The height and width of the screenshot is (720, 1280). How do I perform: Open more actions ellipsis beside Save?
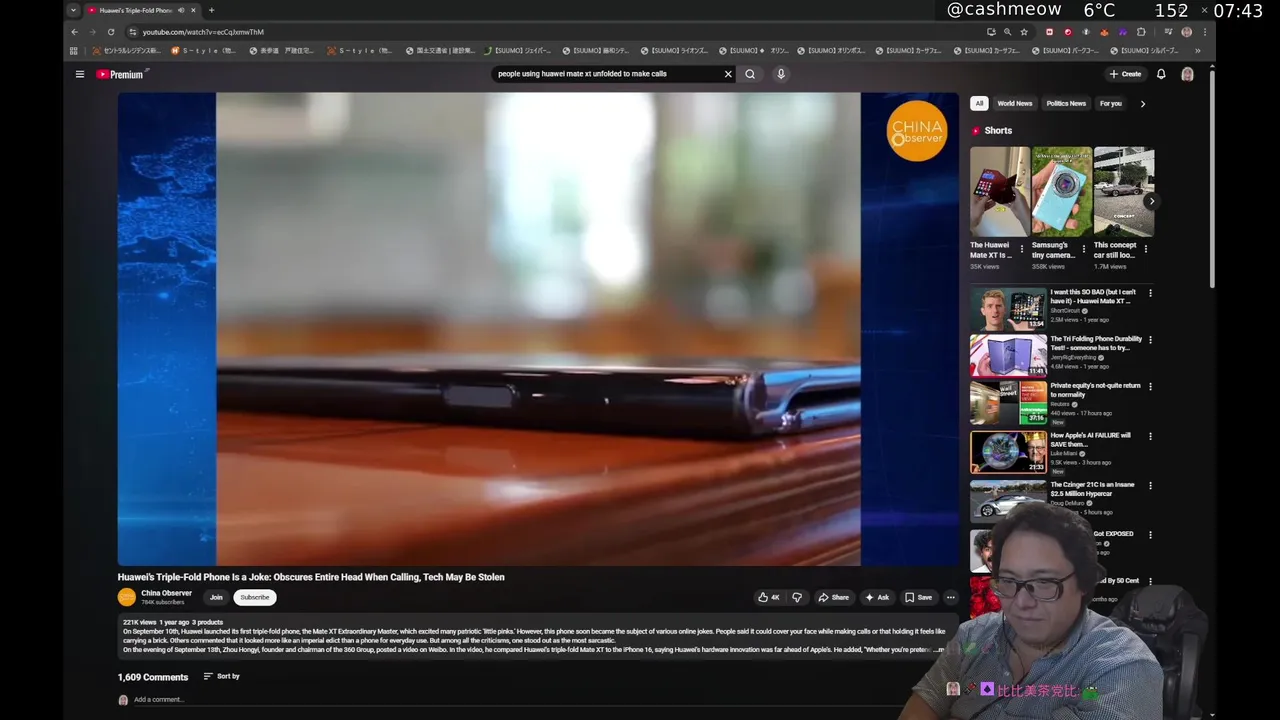(950, 597)
